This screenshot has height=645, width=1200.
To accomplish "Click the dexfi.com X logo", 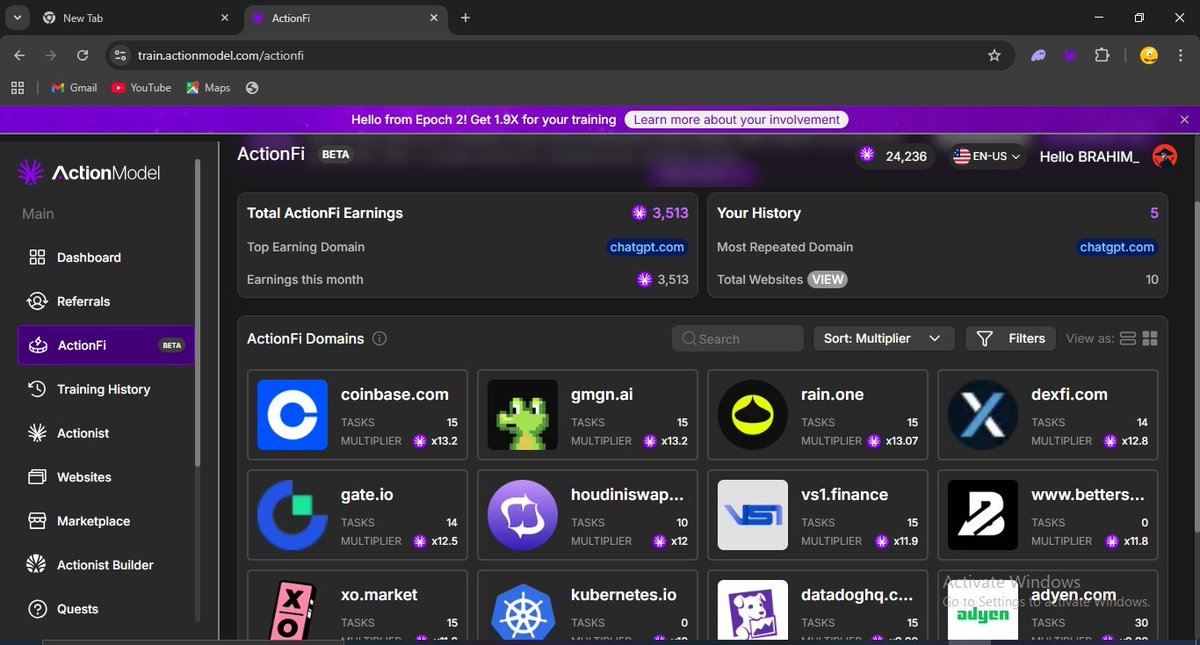I will point(983,414).
